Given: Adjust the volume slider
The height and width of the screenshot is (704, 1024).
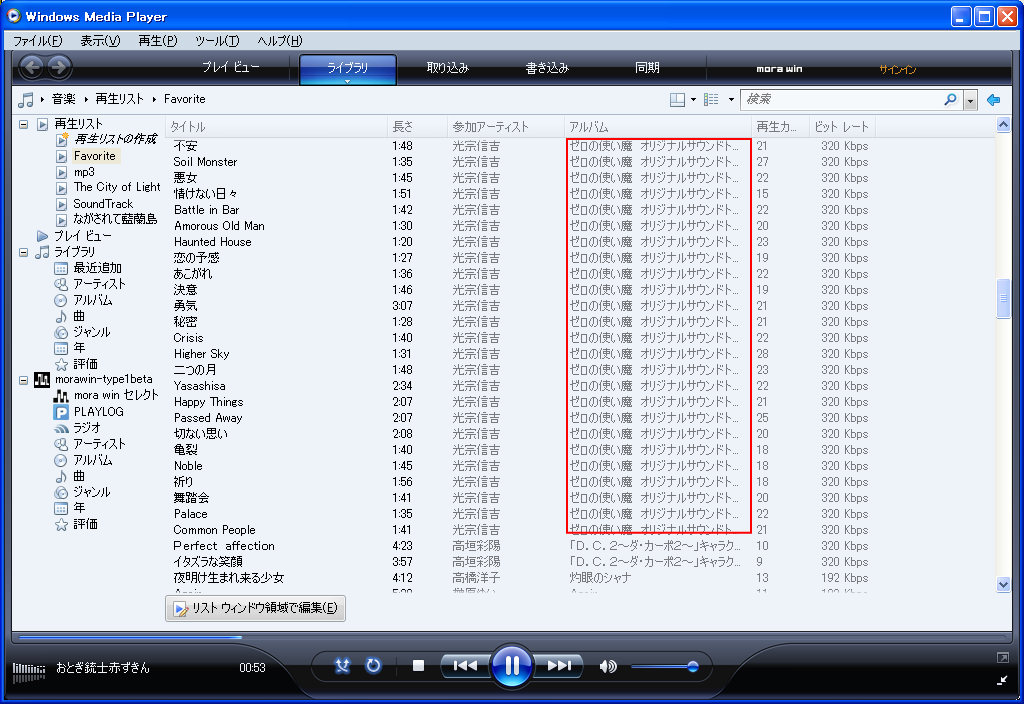Looking at the screenshot, I should point(665,667).
